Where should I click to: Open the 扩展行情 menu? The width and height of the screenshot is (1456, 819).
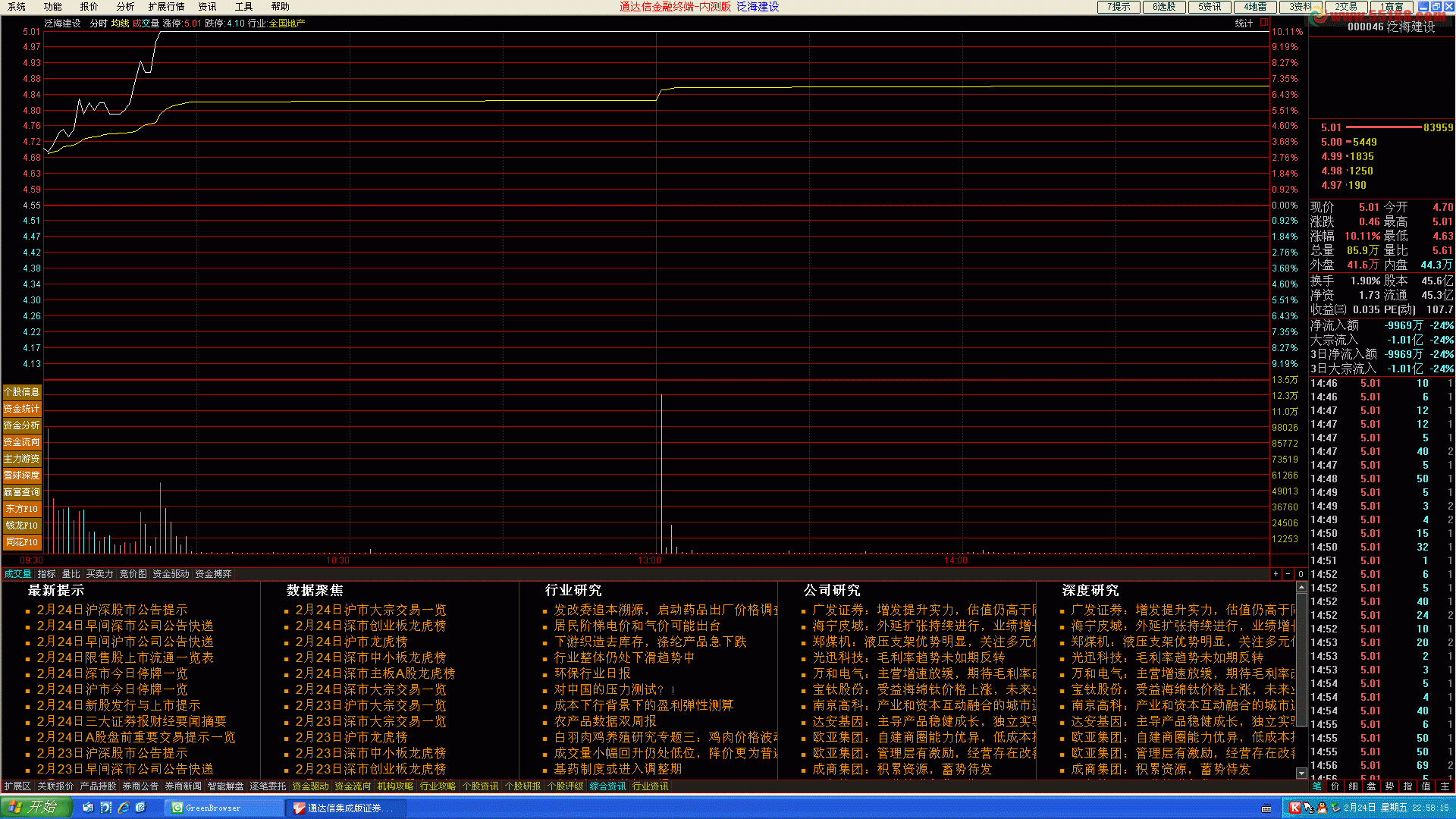[166, 7]
